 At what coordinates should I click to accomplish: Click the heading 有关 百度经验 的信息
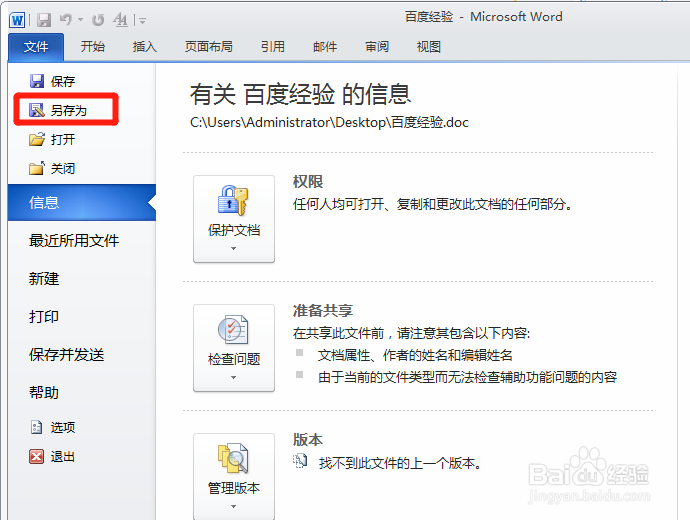click(x=300, y=95)
